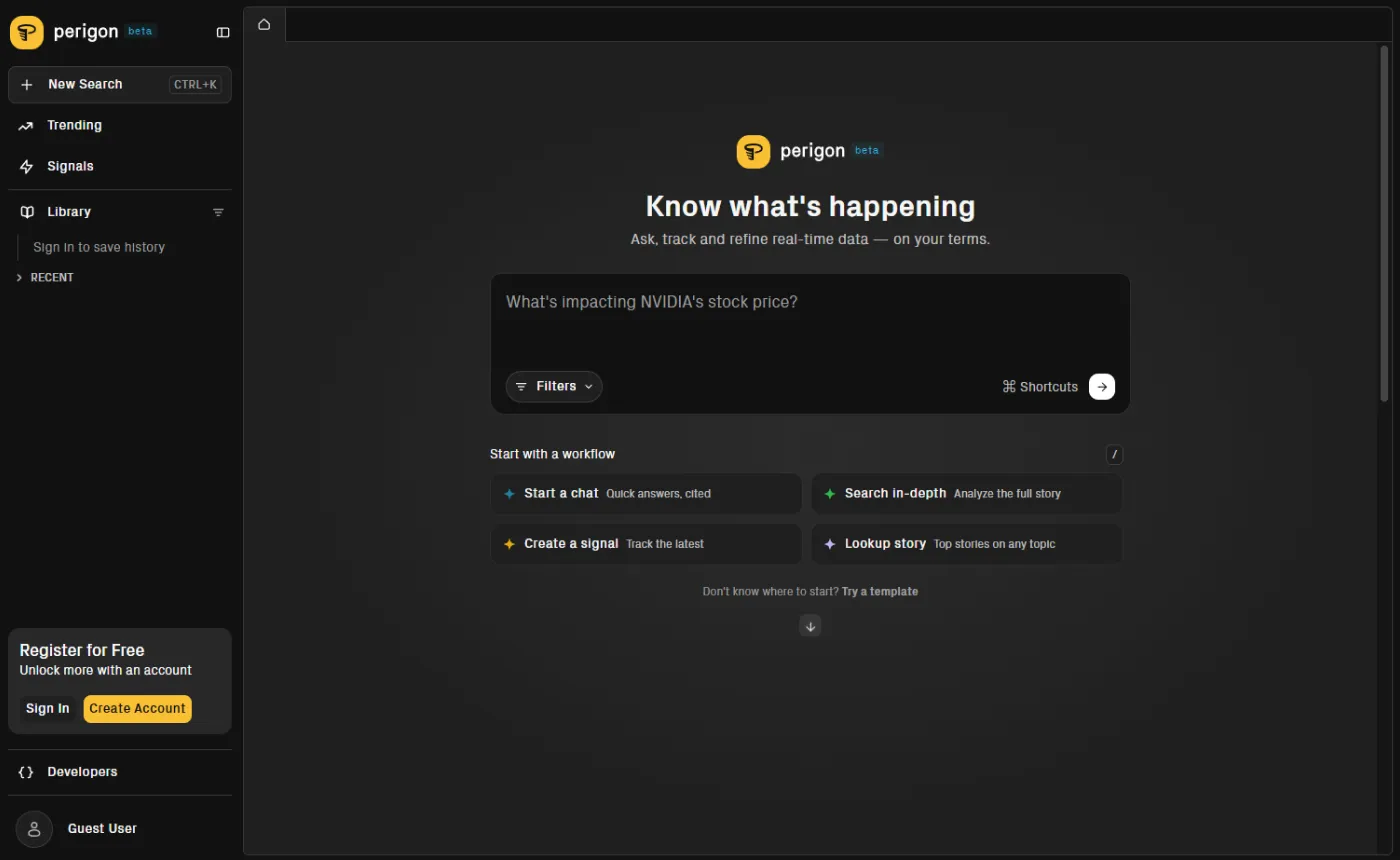Screen dimensions: 1400x860
Task: Click the CTRL+K shortcut badge
Action: (195, 85)
